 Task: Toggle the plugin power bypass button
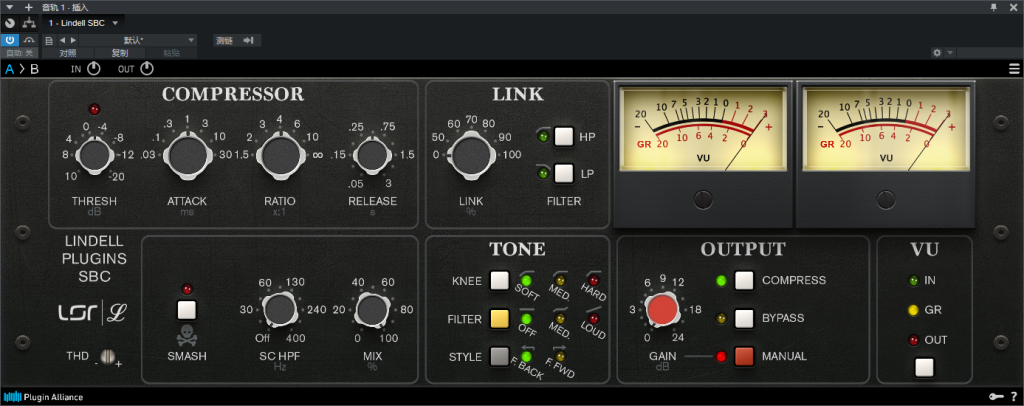[x=10, y=40]
